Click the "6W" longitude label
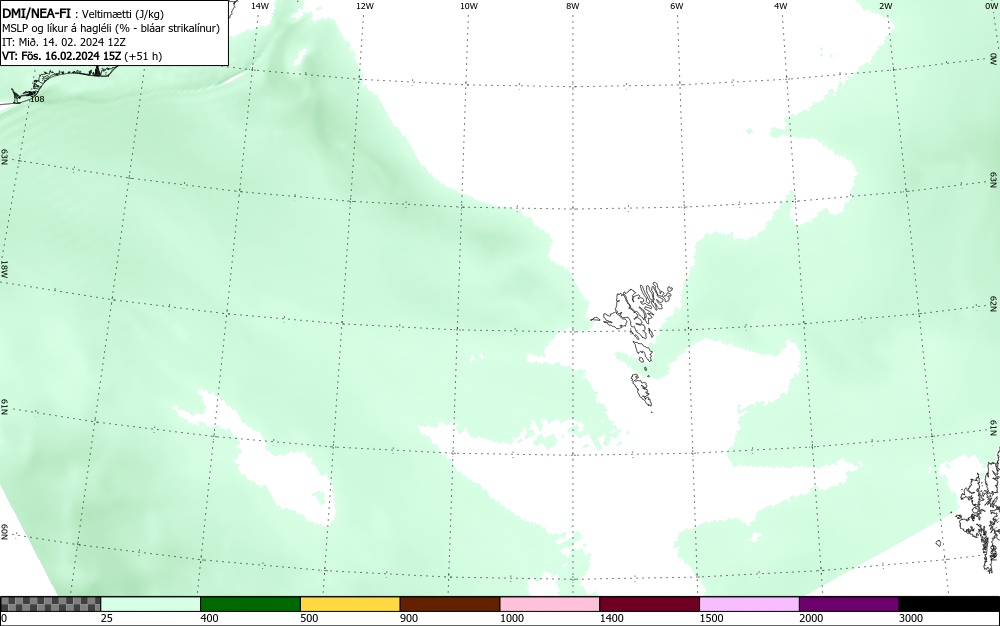1000x626 pixels. [x=677, y=6]
